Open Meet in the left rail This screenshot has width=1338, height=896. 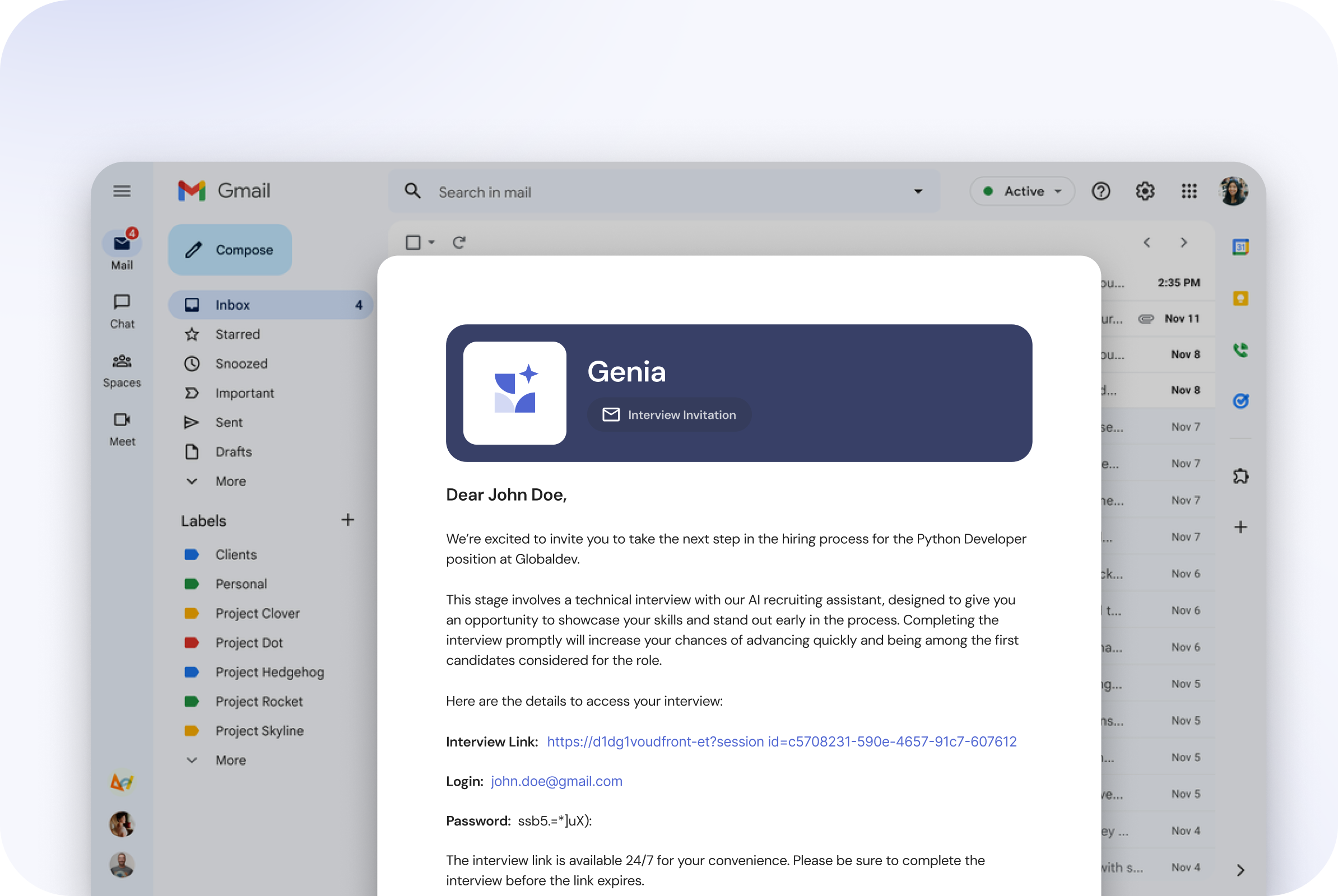[122, 429]
